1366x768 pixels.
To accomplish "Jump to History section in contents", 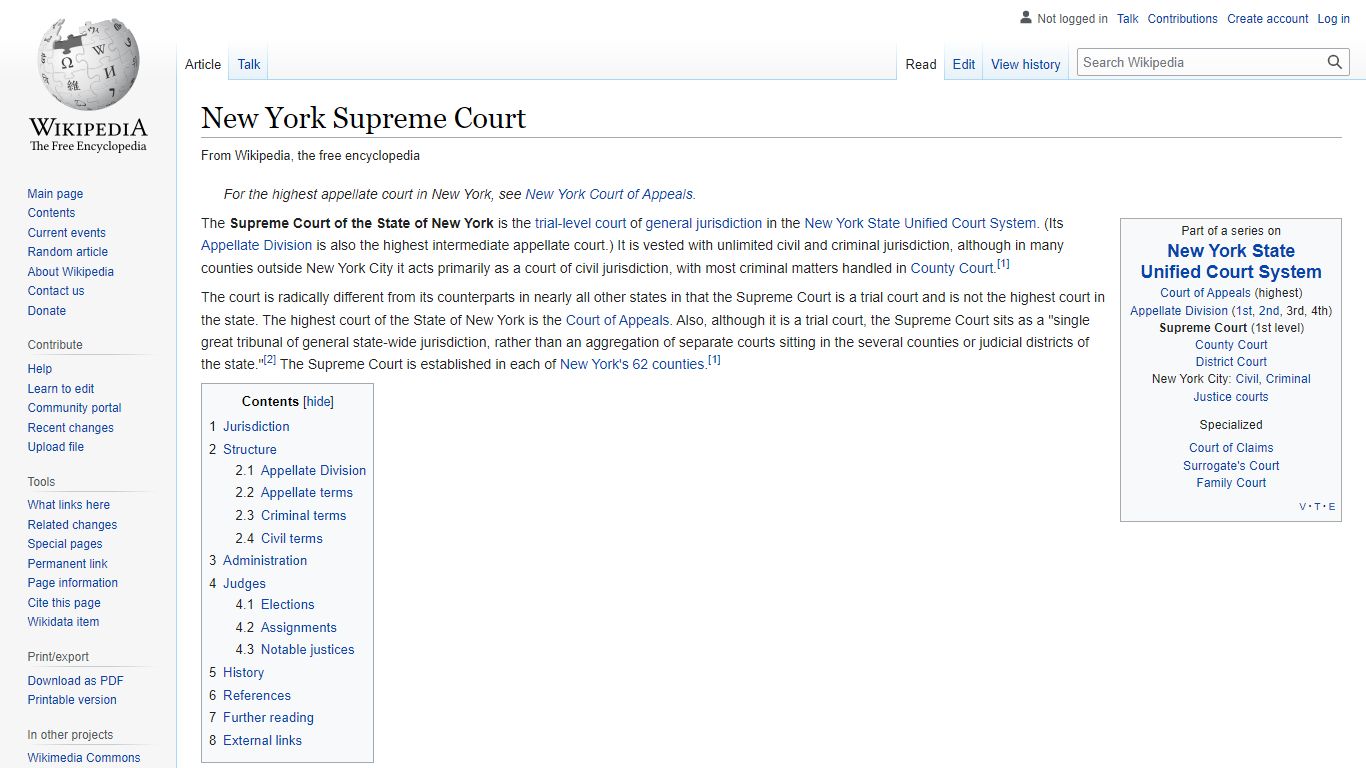I will pos(243,672).
